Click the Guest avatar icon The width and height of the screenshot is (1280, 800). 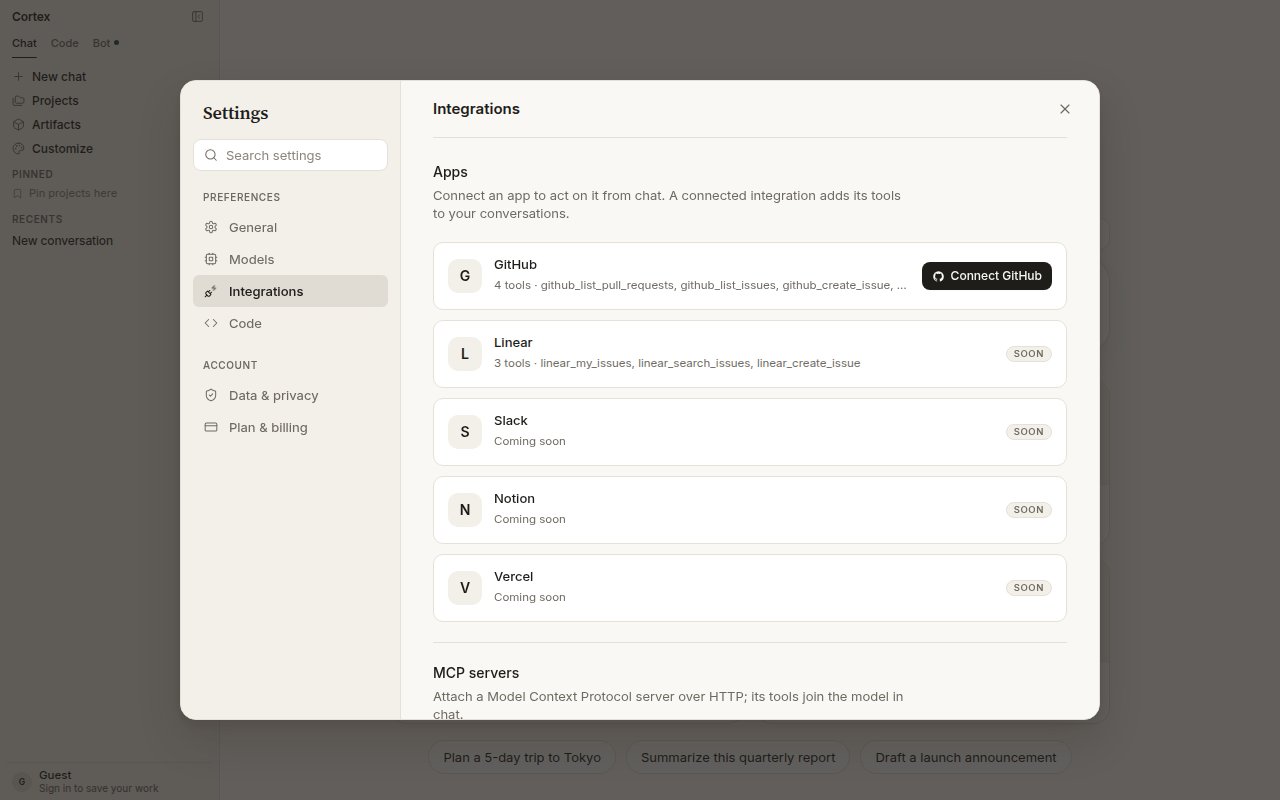point(21,782)
